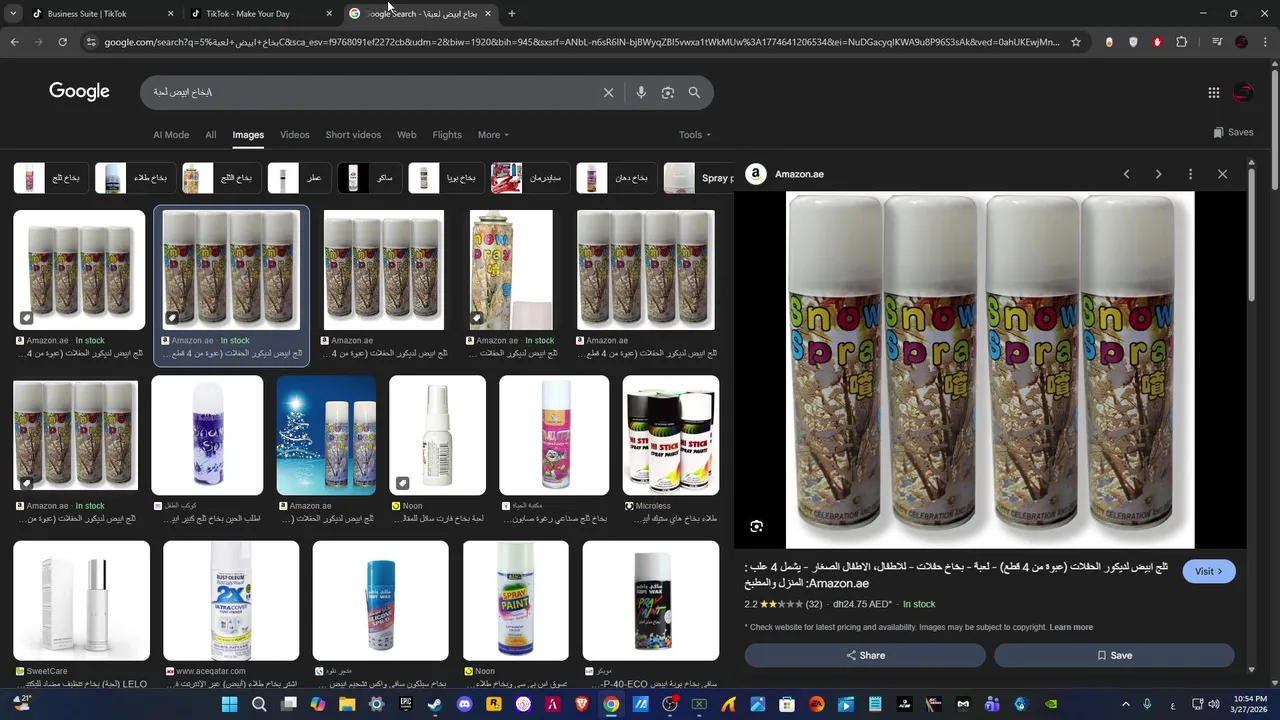This screenshot has height=720, width=1280.
Task: Search by image with Google Lens icon
Action: (x=668, y=92)
